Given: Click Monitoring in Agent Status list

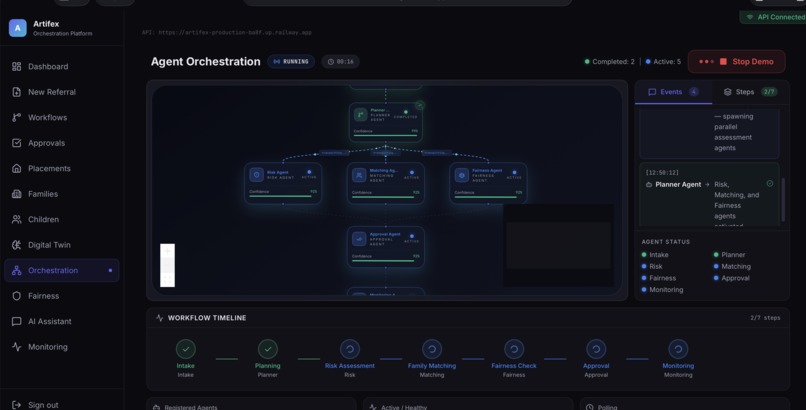Looking at the screenshot, I should [662, 290].
